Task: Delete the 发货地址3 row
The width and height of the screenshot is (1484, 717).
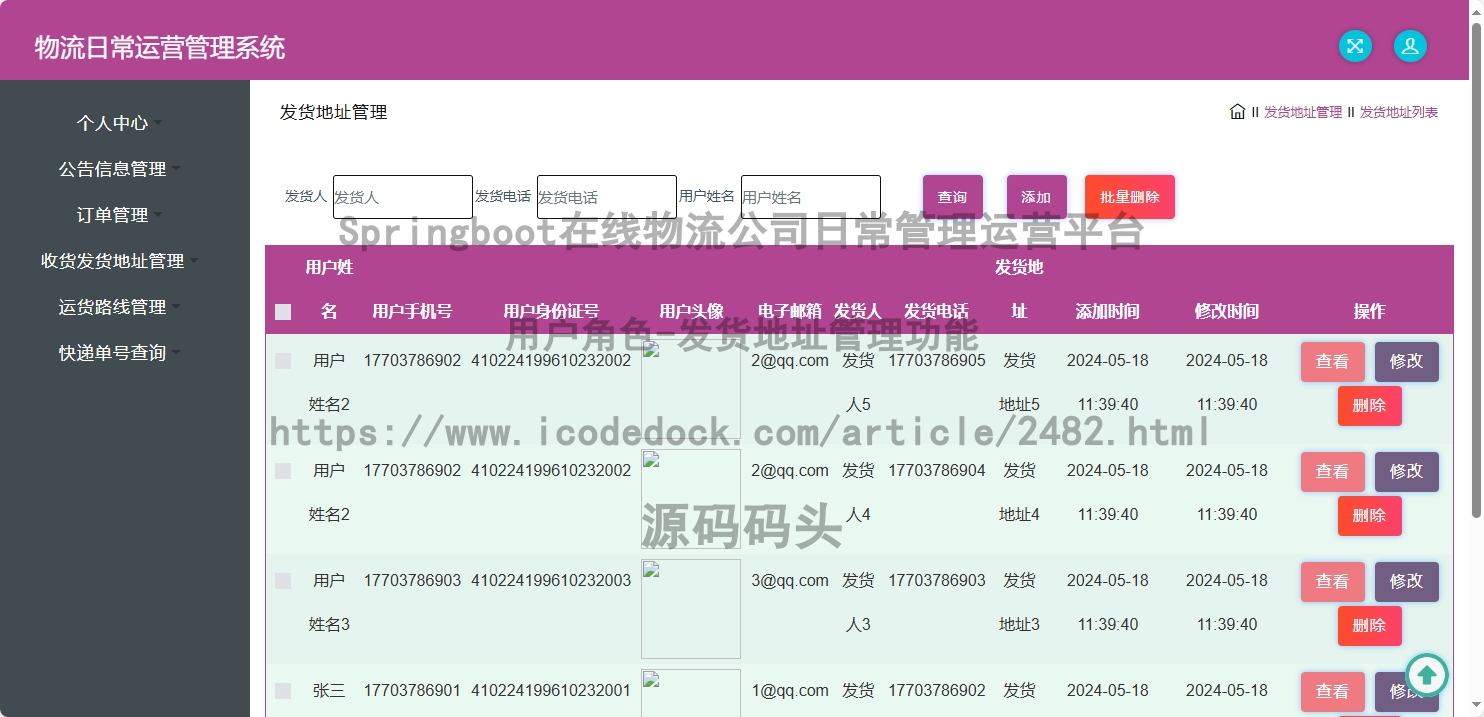Action: click(x=1370, y=626)
